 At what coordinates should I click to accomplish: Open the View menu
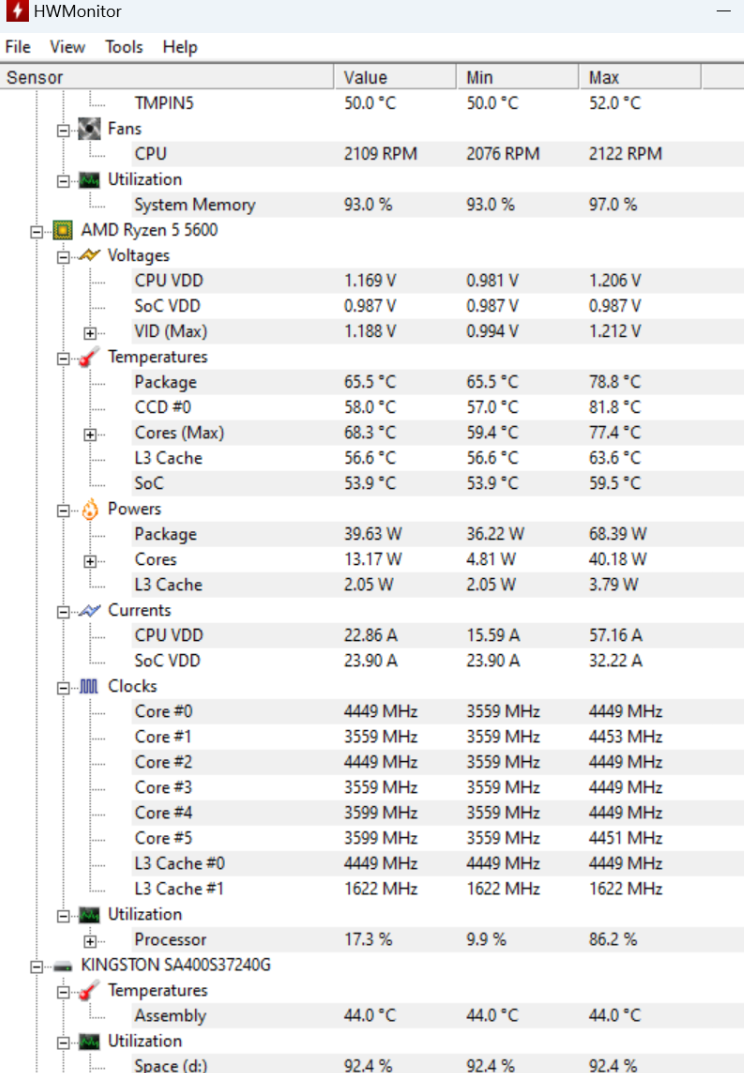coord(67,47)
